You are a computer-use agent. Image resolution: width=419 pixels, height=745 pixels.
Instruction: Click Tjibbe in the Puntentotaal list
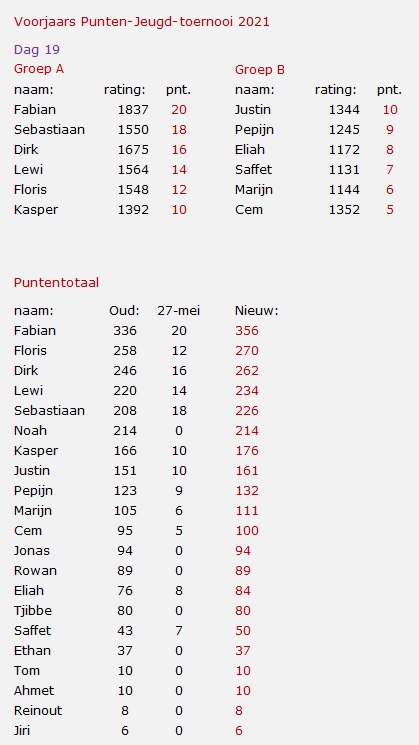click(33, 611)
